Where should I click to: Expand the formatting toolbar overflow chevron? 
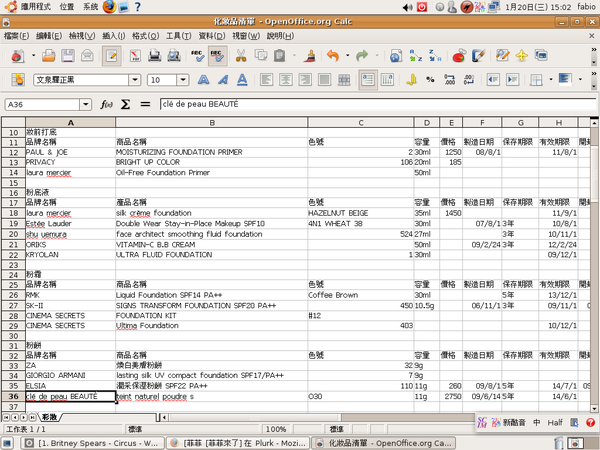594,73
